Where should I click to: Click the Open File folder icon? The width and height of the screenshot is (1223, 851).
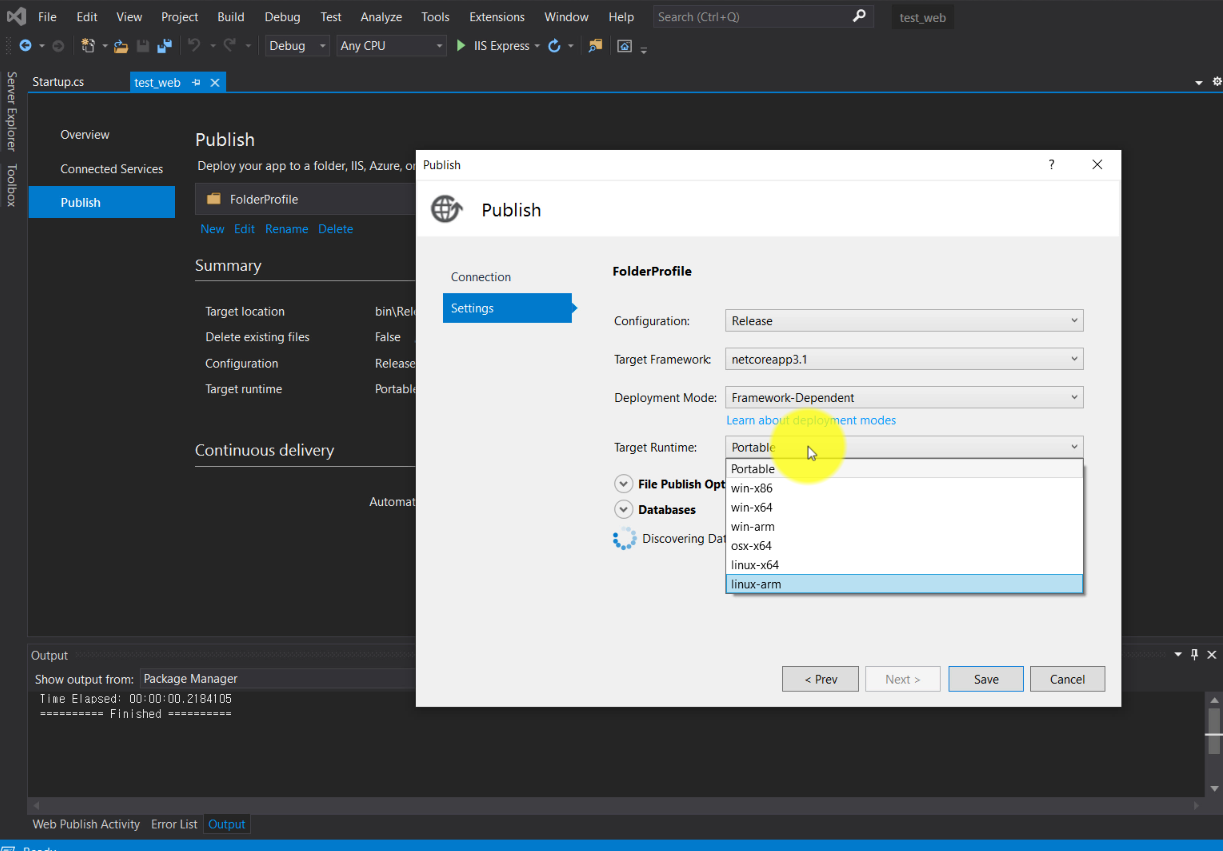tap(121, 46)
